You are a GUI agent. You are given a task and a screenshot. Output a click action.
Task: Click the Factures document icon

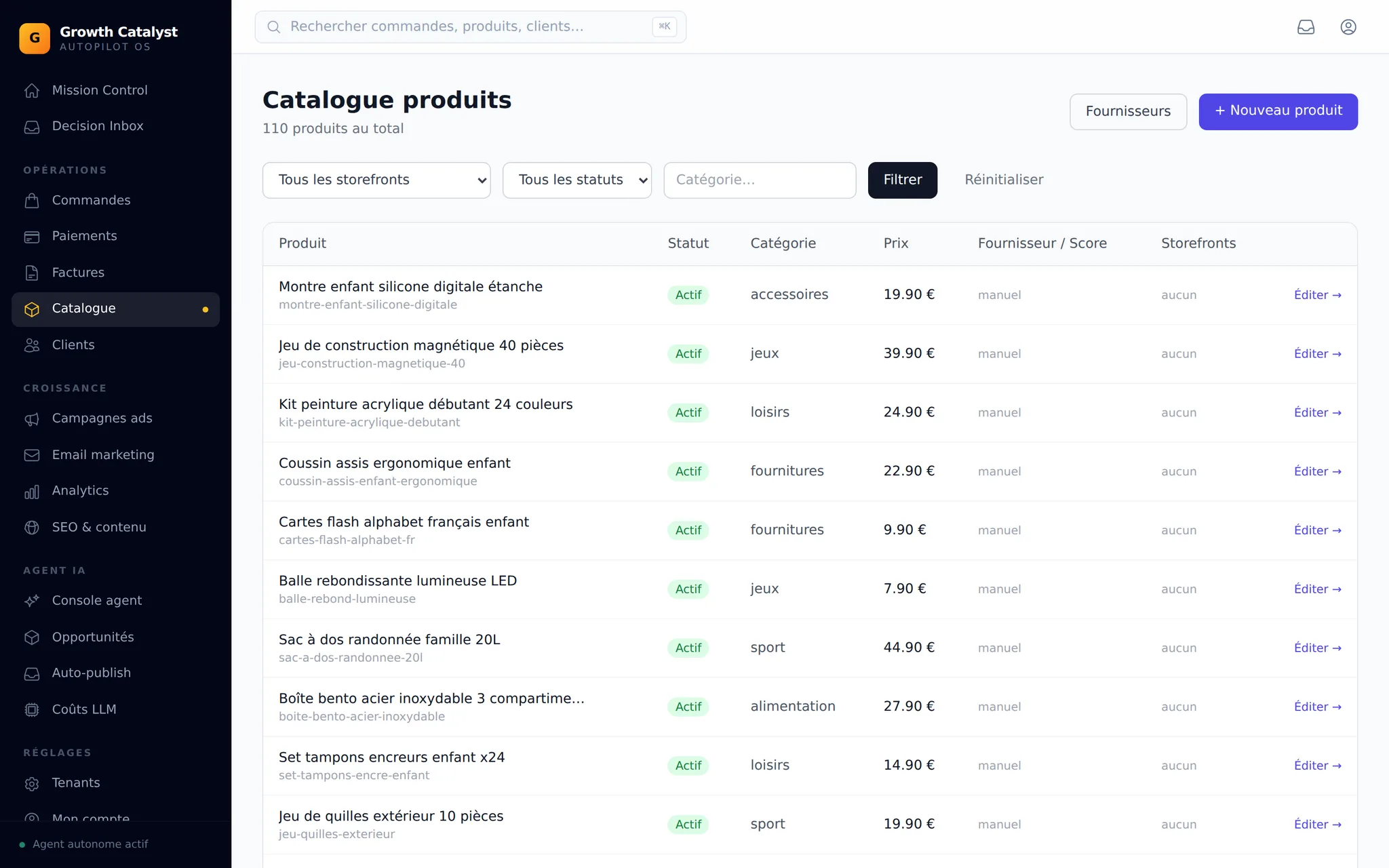click(x=32, y=273)
